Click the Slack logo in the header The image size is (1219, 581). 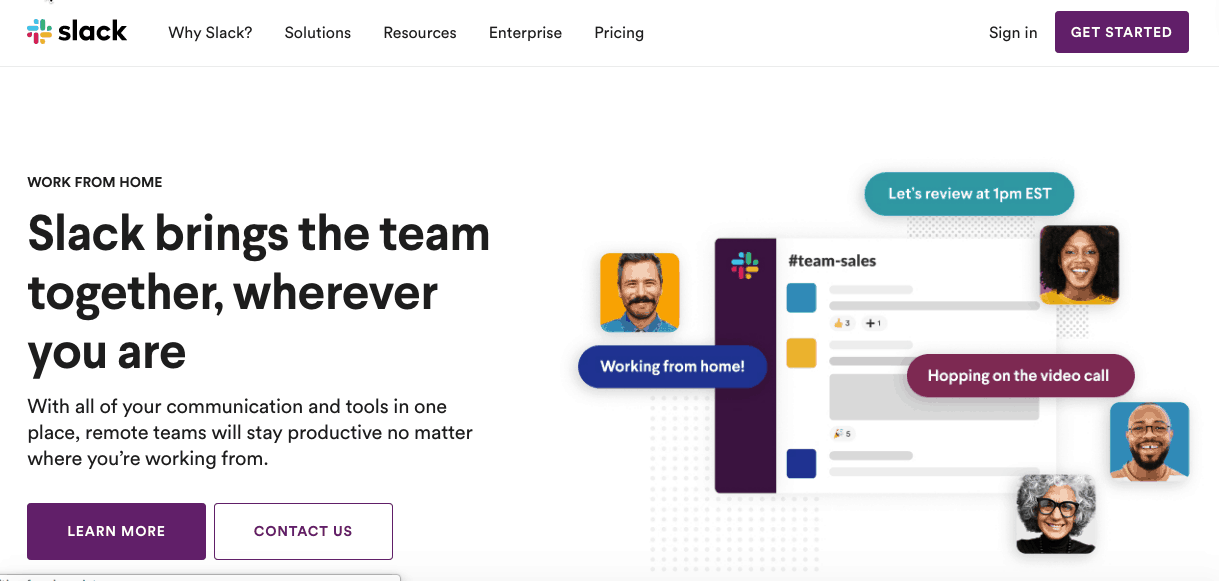[77, 32]
